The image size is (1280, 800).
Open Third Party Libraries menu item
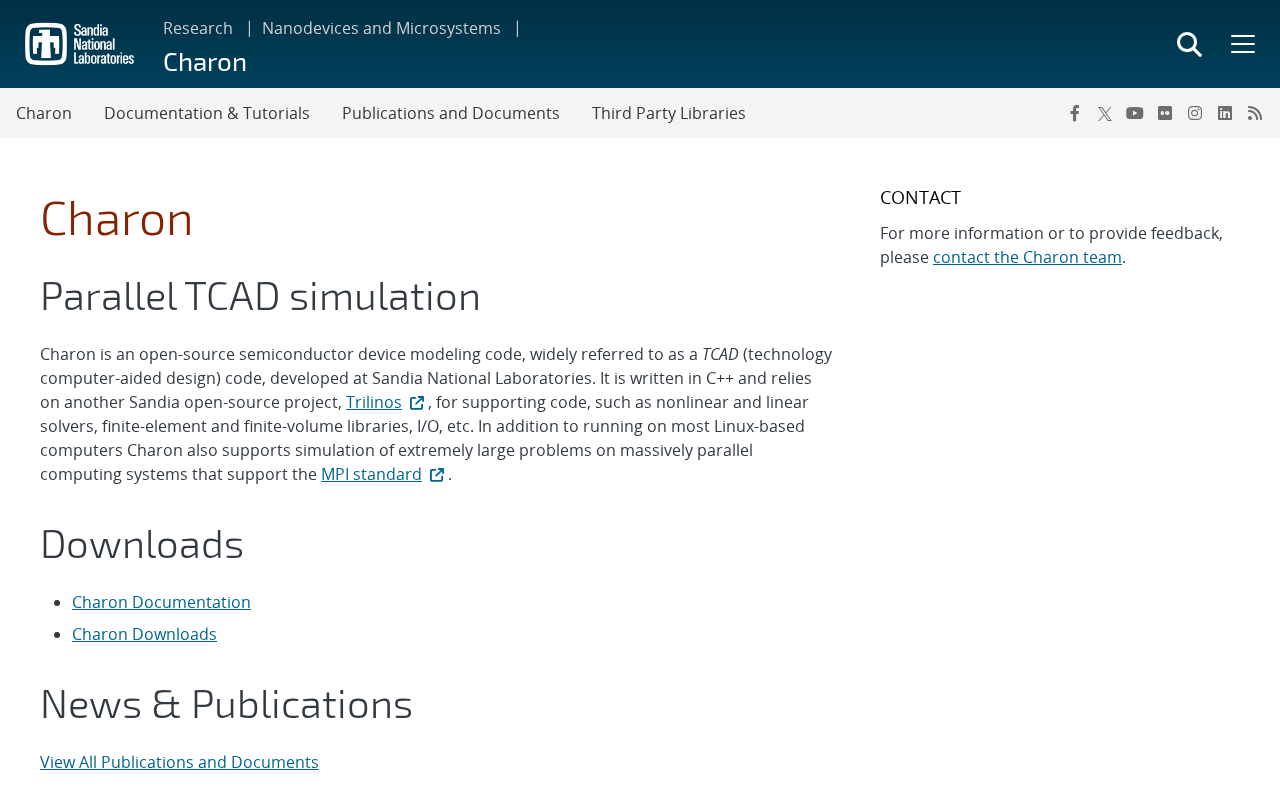669,113
